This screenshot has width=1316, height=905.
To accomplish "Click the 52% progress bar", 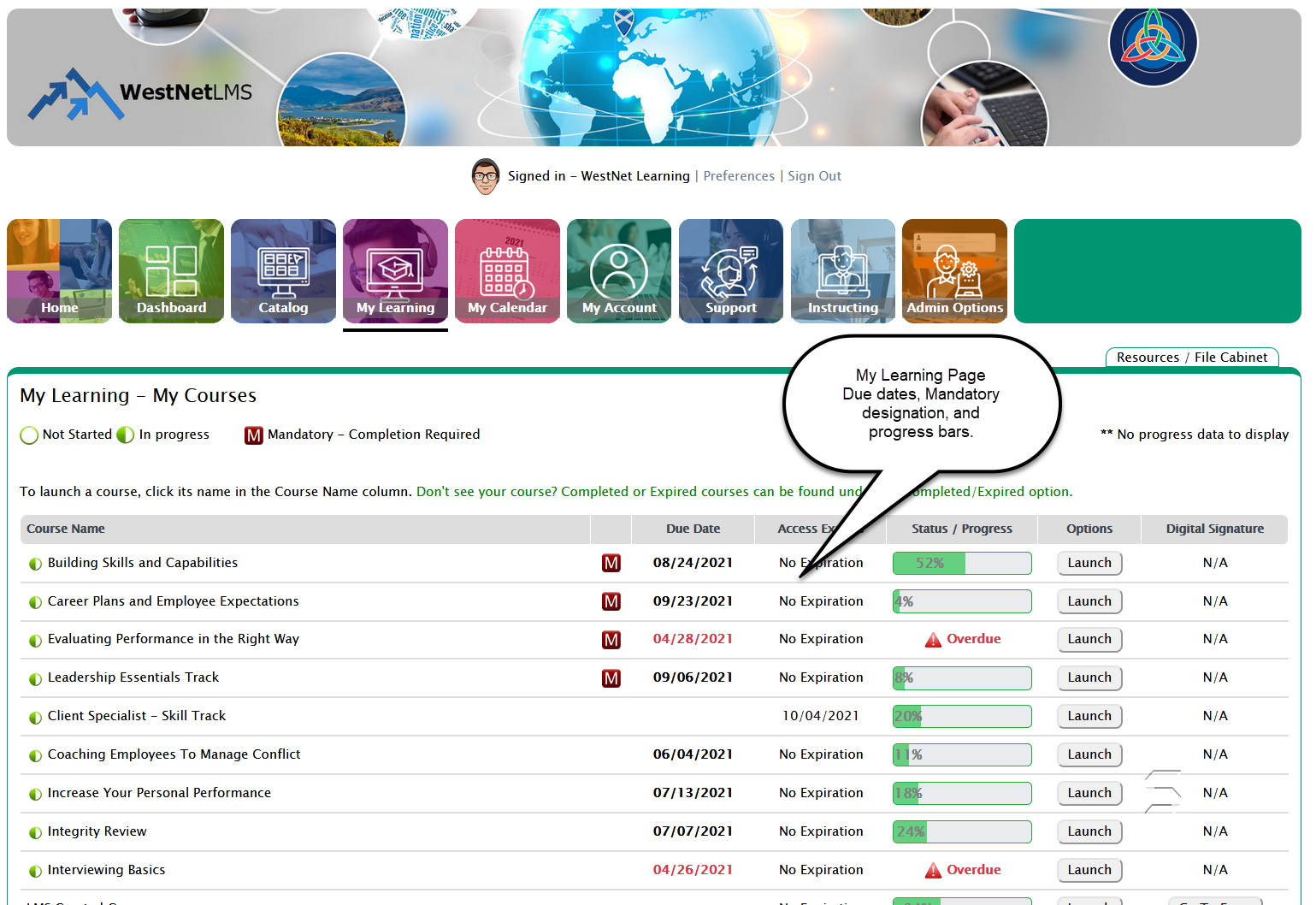I will pyautogui.click(x=961, y=563).
